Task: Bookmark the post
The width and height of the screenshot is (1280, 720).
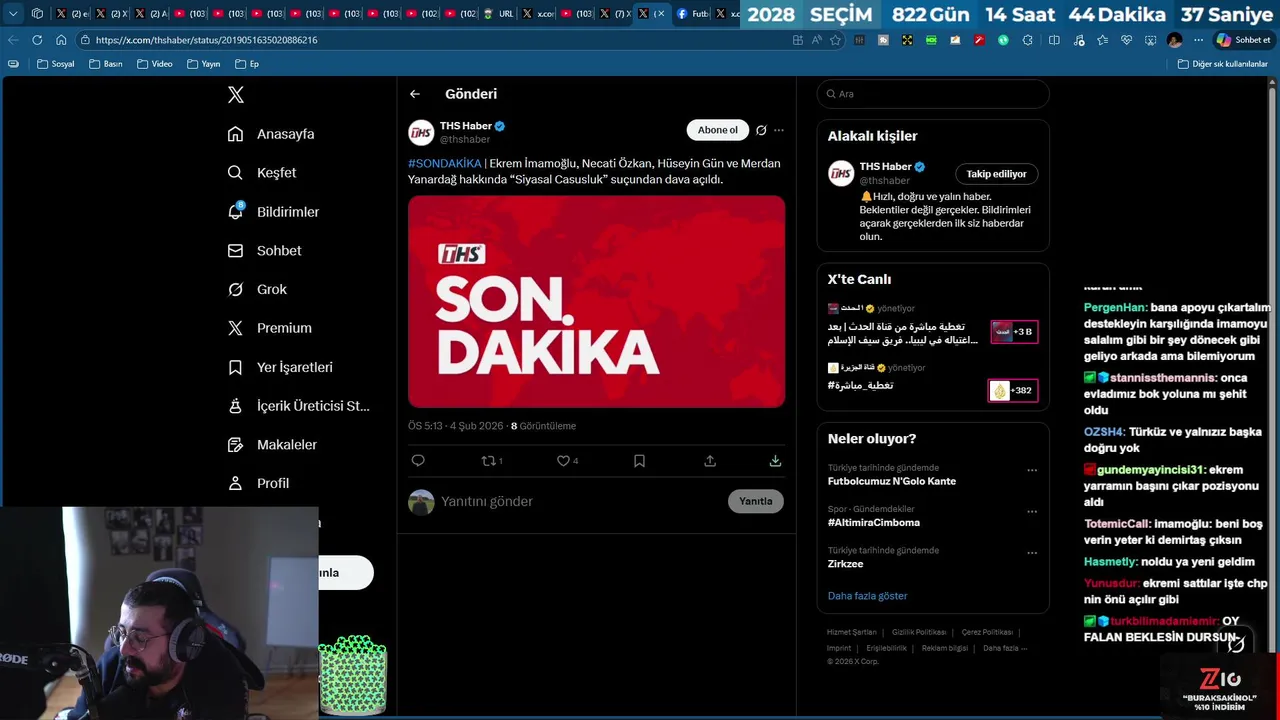Action: point(639,461)
